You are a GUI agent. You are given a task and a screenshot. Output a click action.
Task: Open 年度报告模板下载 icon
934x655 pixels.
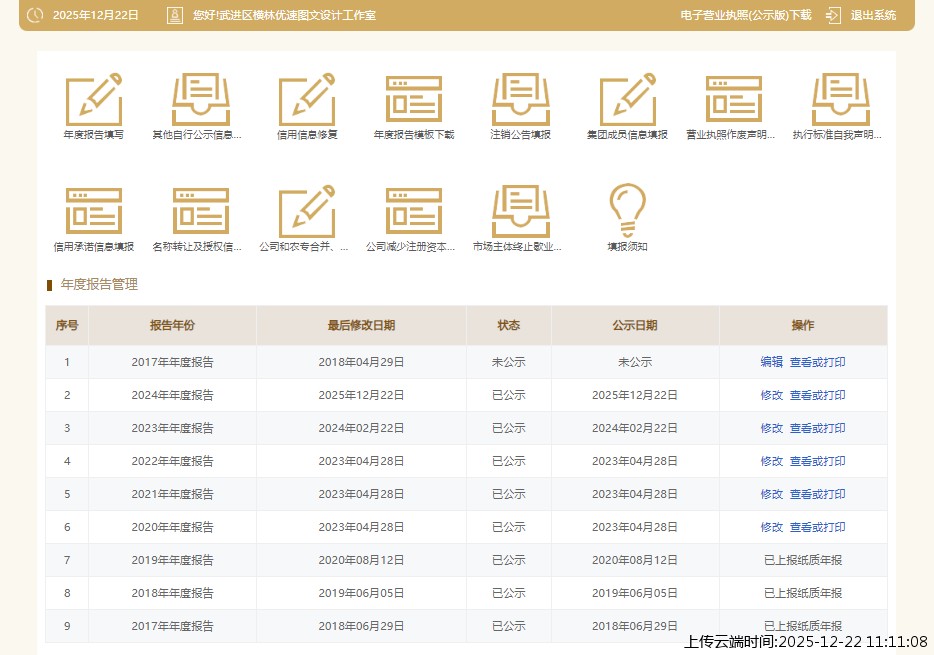click(x=414, y=100)
